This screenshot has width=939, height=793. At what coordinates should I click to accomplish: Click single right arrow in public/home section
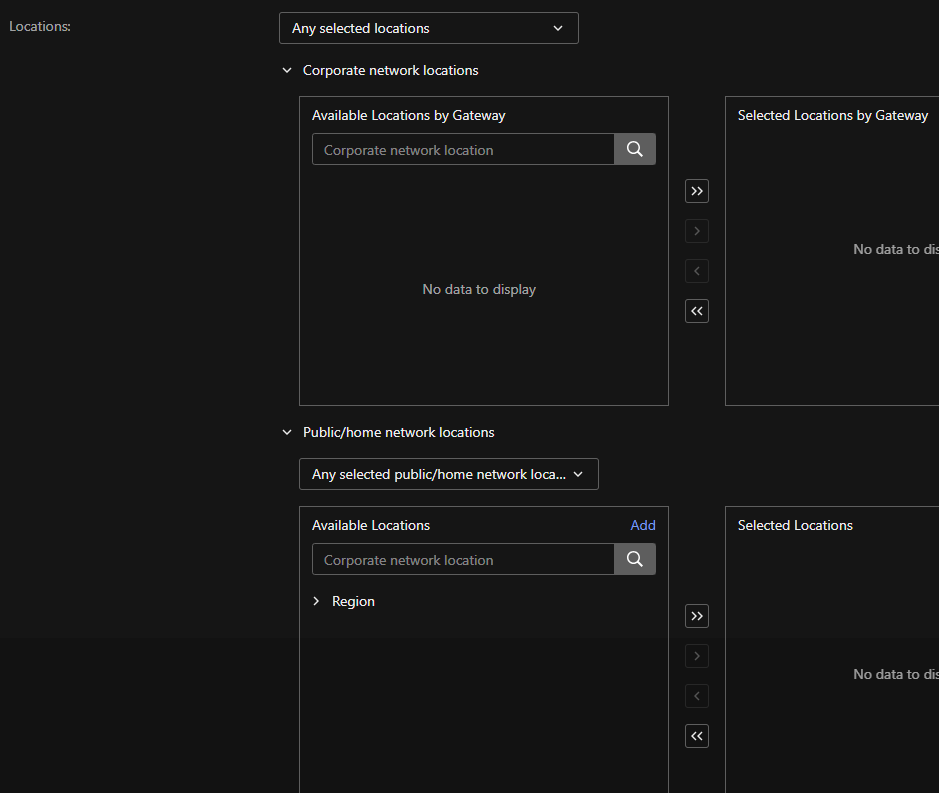697,656
